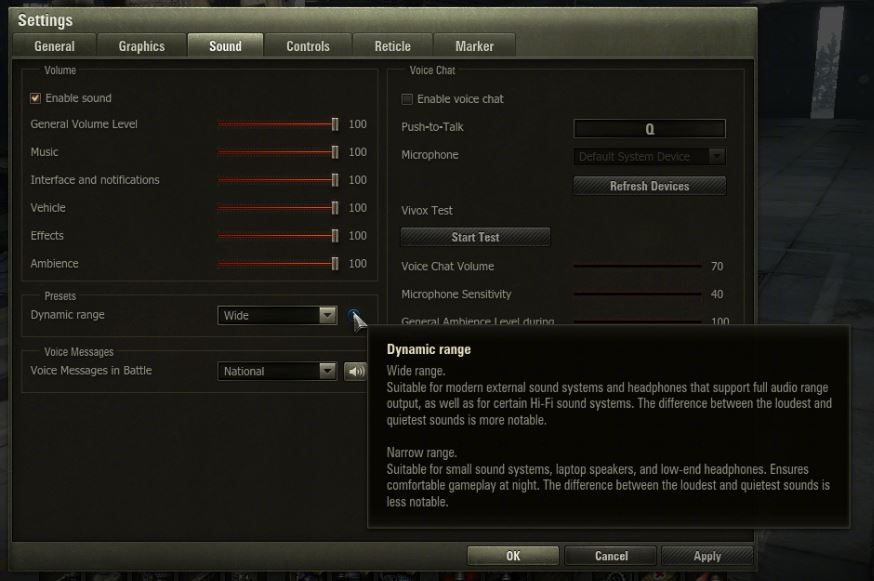Adjust the Voice Chat Volume slider

point(636,267)
